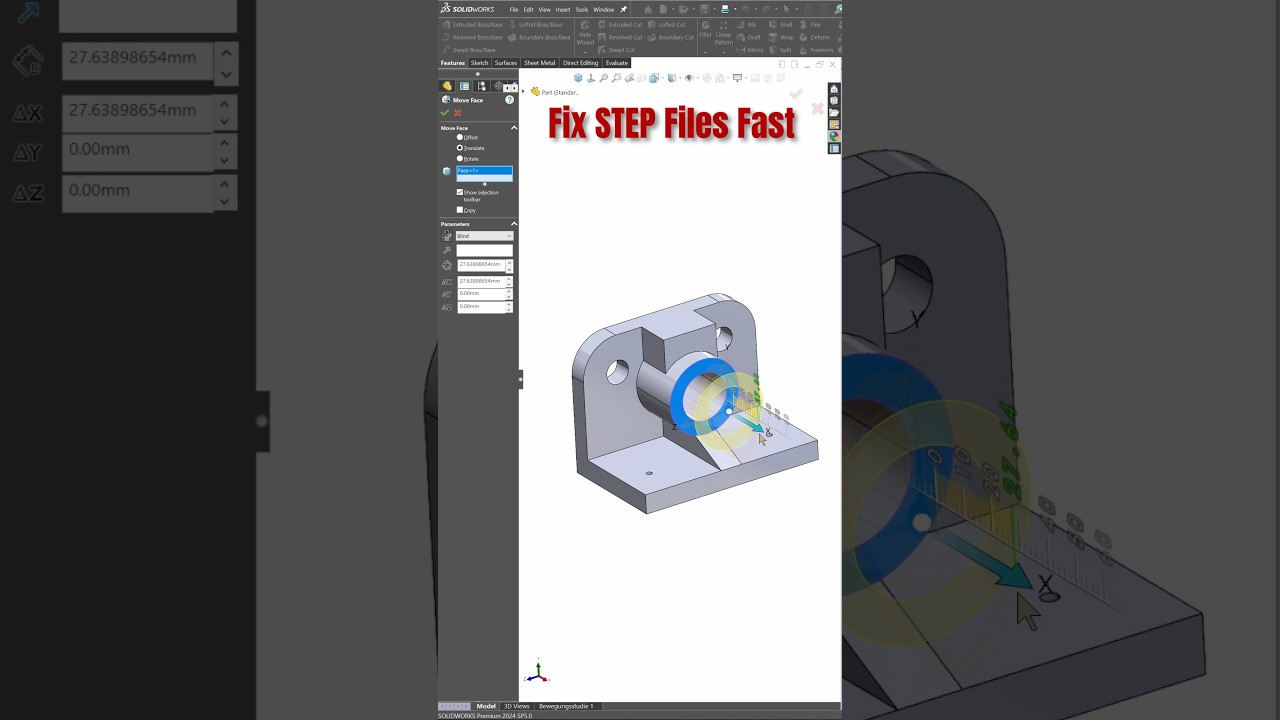Open the Linear Pattern dropdown arrow

pos(724,52)
